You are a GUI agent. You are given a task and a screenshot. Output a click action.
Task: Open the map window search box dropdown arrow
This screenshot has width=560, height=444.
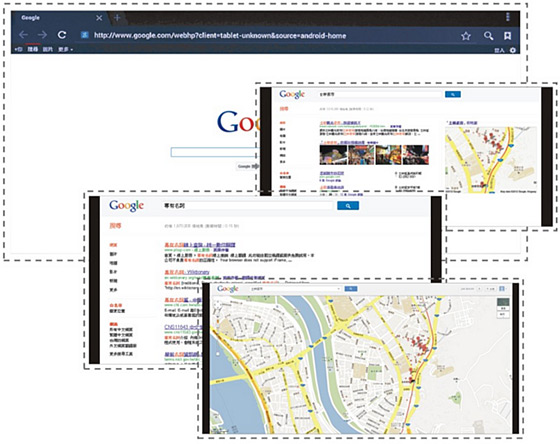338,289
